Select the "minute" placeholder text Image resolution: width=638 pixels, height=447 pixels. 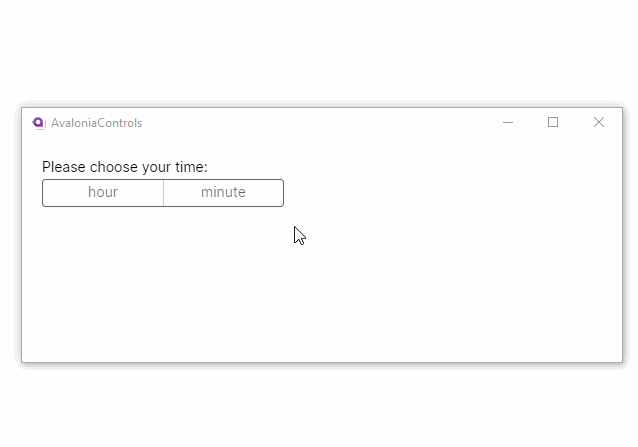[223, 193]
